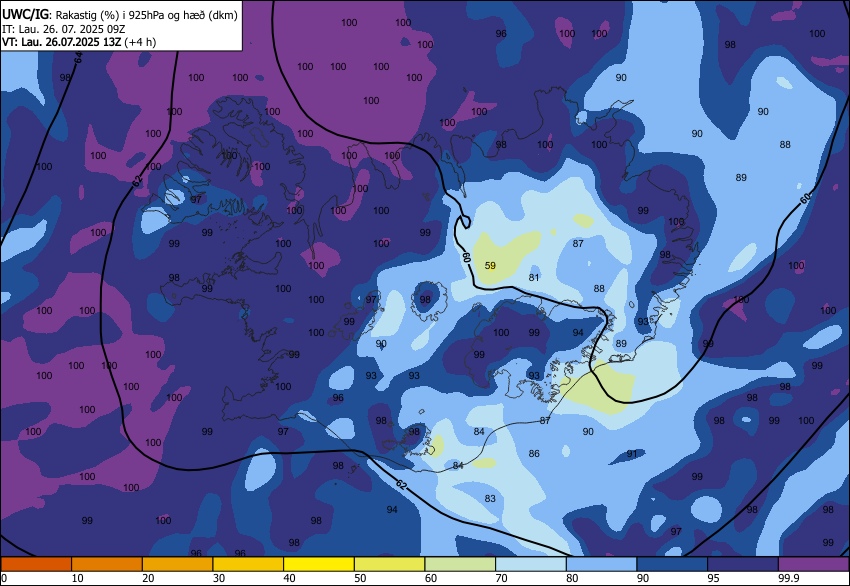Pick the dark orange 0–10 legend swatch
The height and width of the screenshot is (586, 850).
point(36,564)
